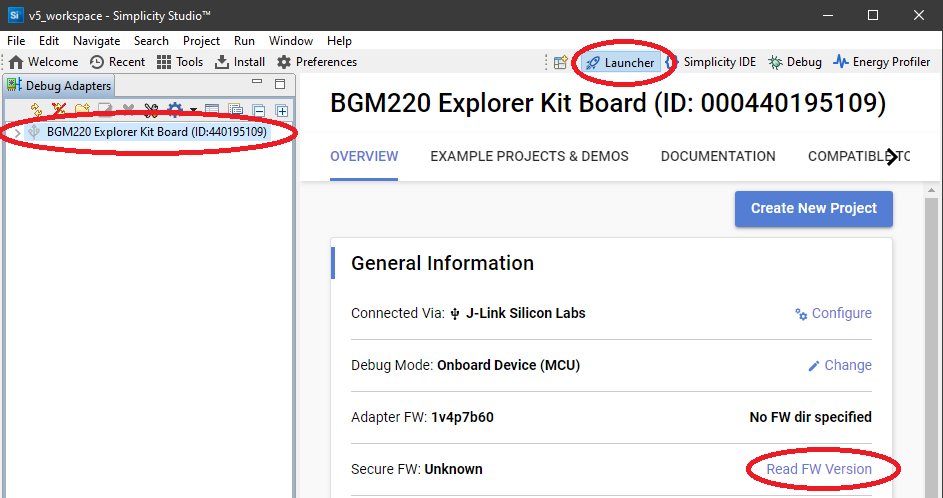Select the Debug Adapters view tab

tap(59, 86)
